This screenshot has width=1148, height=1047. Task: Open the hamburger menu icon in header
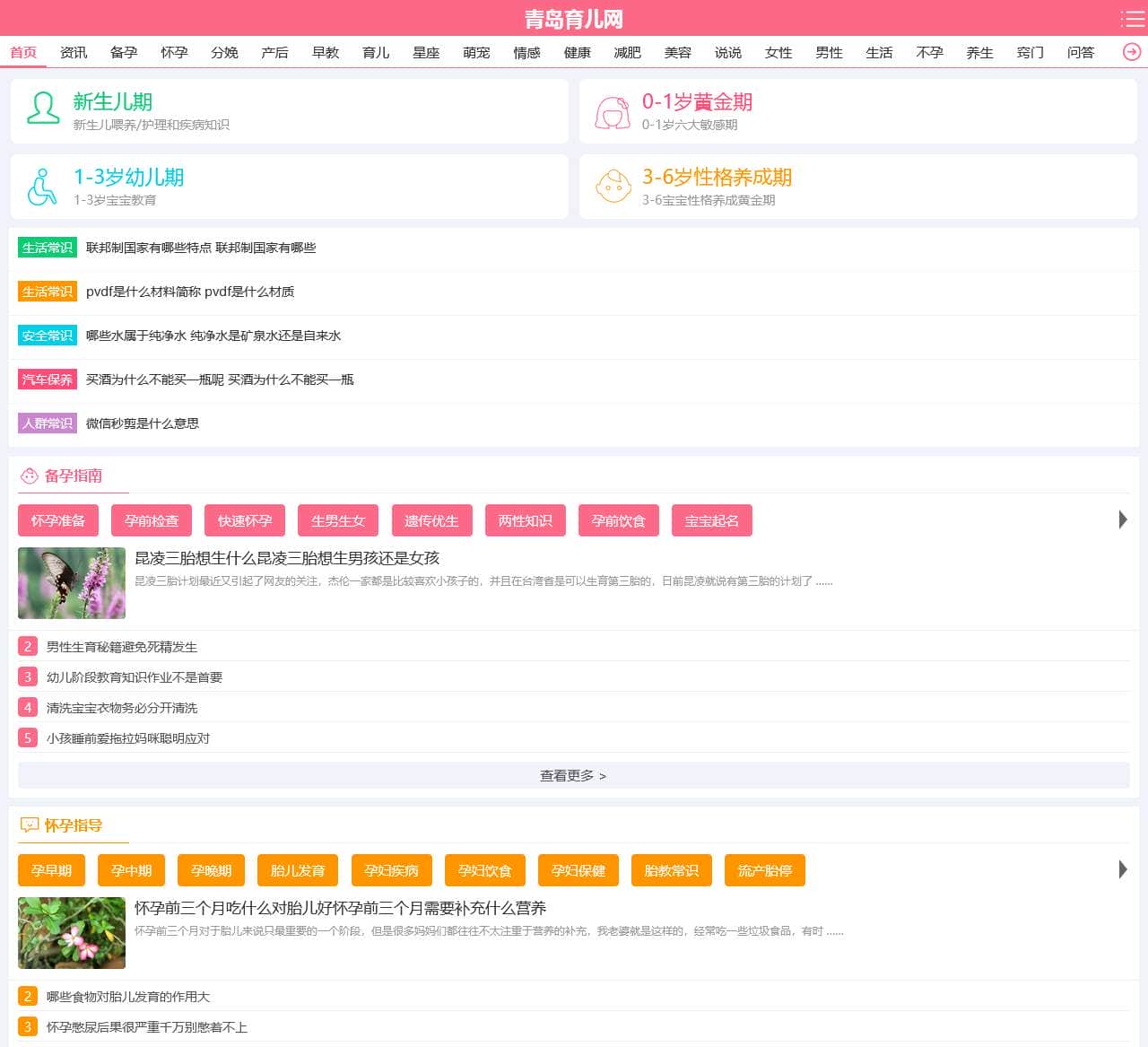[x=1132, y=19]
